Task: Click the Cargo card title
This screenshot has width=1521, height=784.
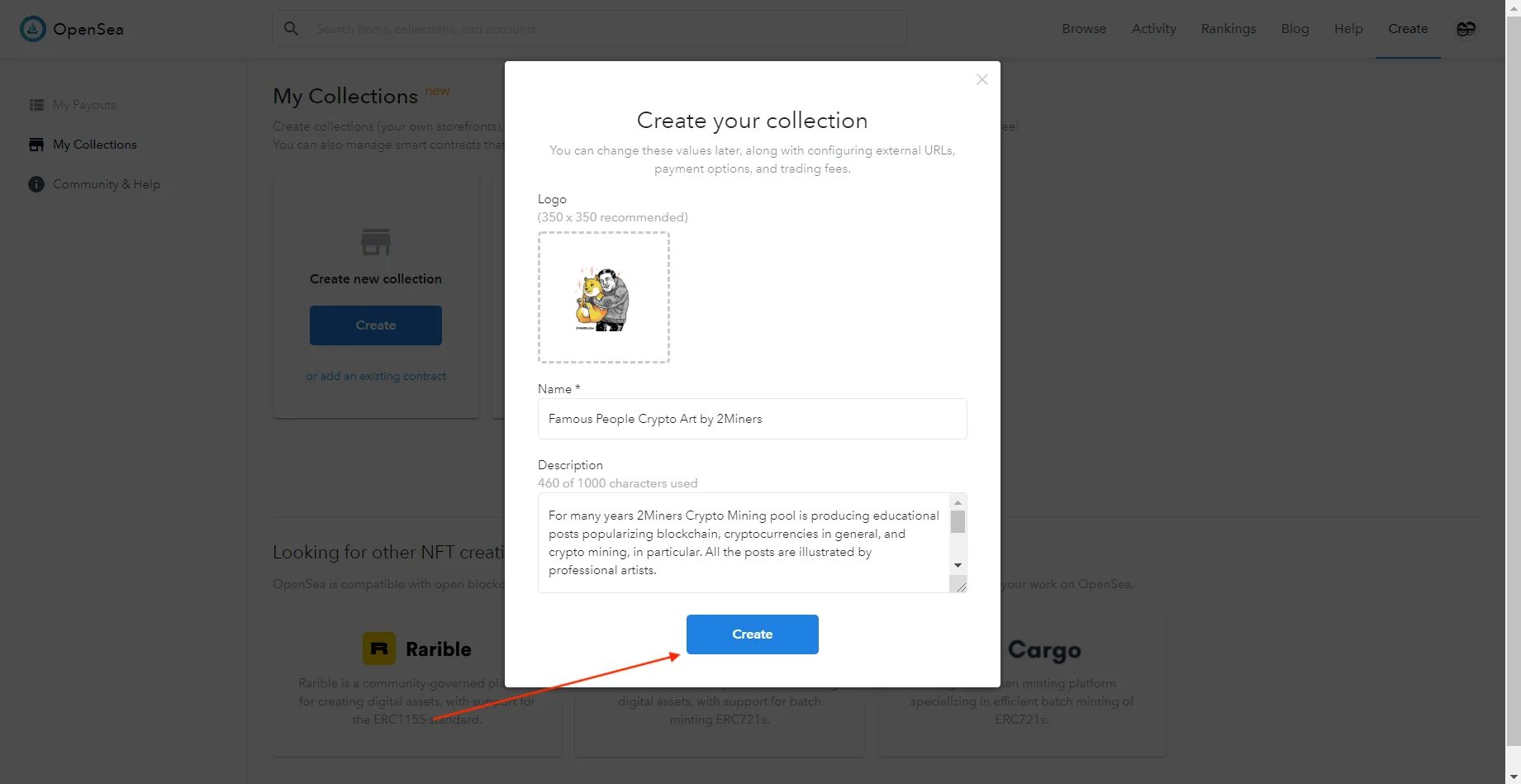Action: pyautogui.click(x=1044, y=650)
